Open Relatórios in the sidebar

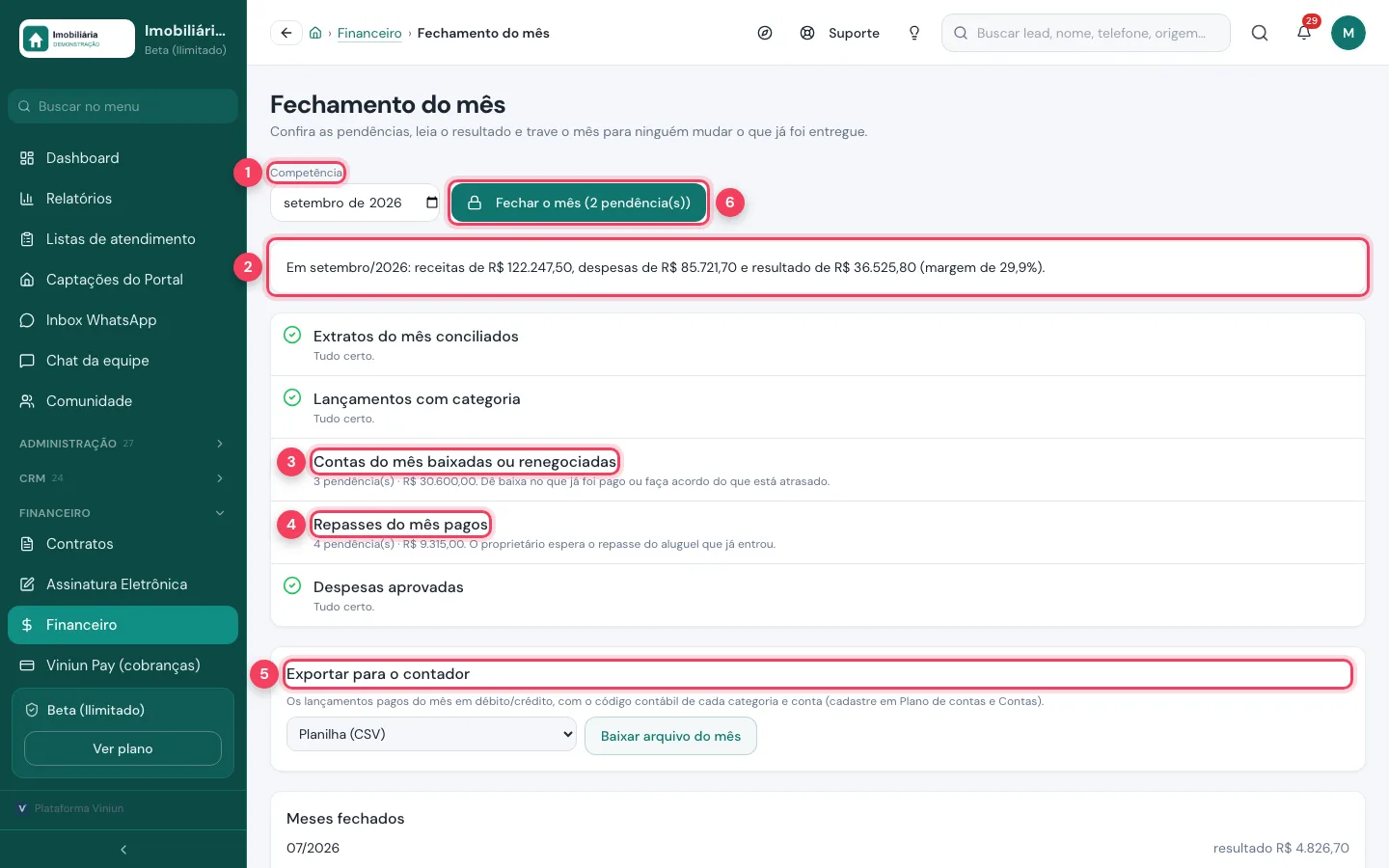point(123,199)
